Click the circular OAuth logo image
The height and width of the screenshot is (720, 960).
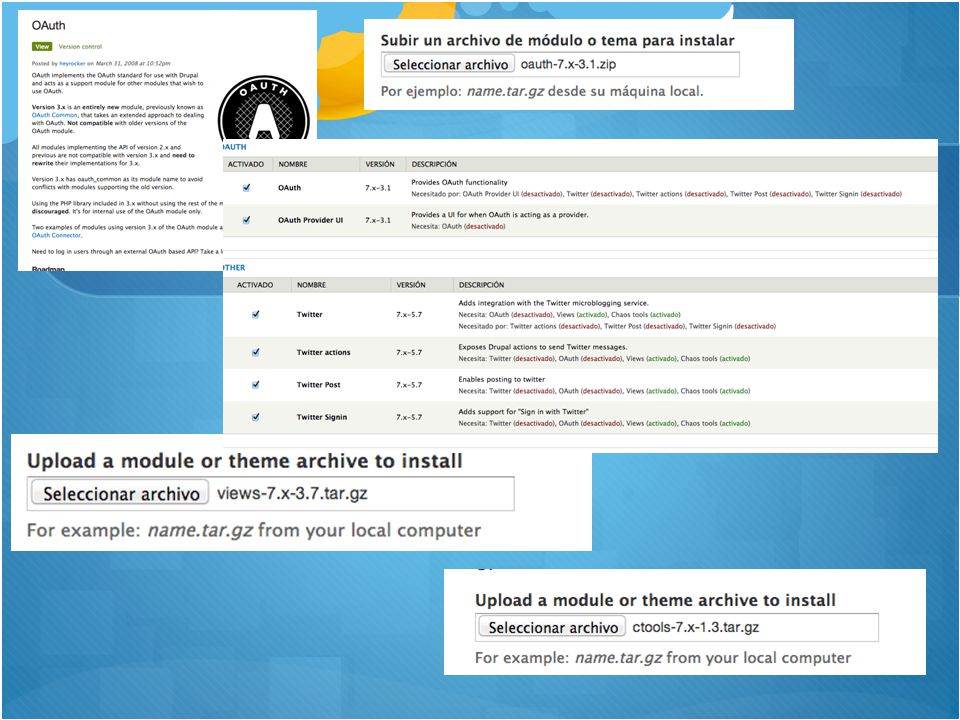(x=264, y=108)
